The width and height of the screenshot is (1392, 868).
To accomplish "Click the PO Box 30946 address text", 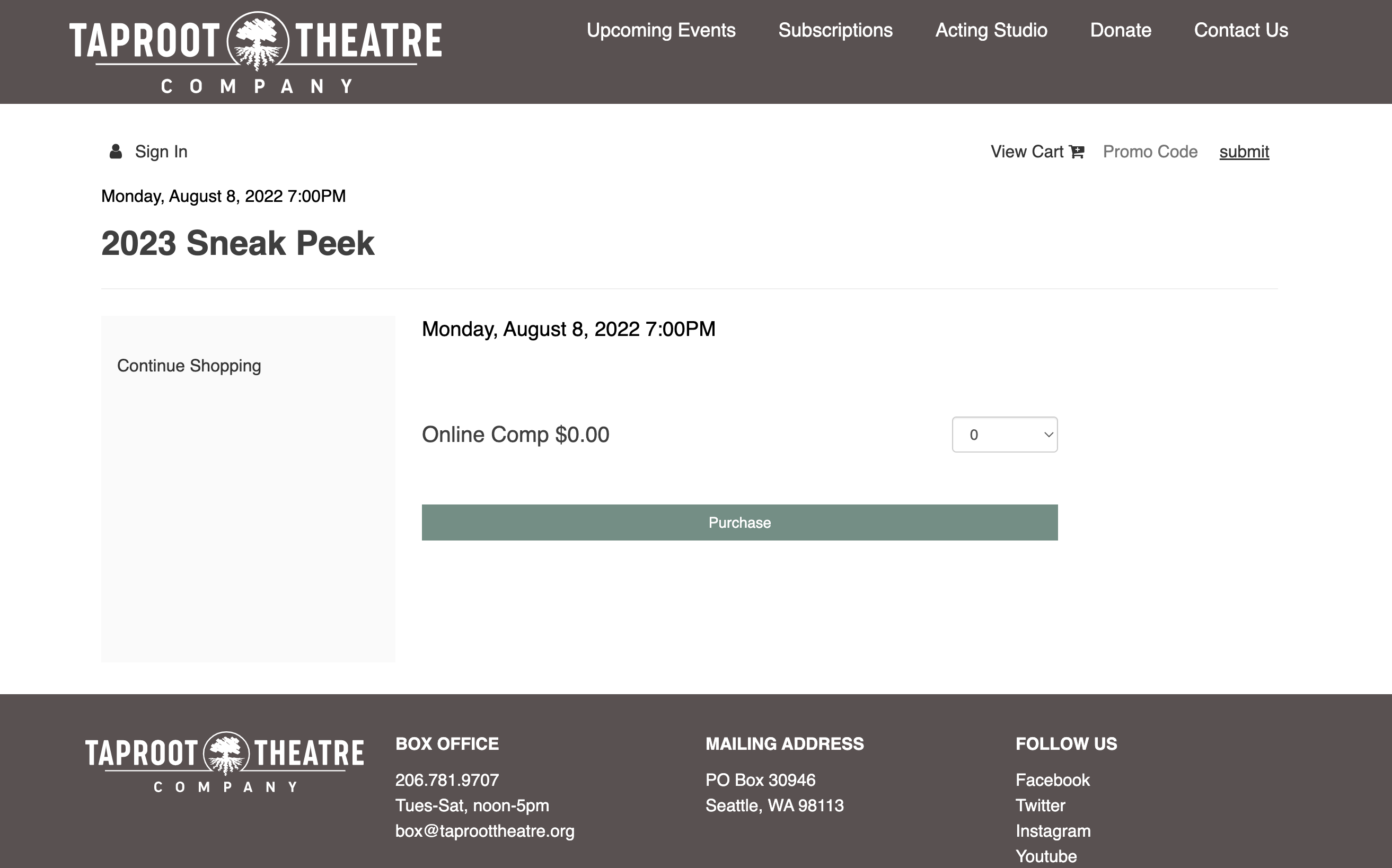I will [x=760, y=780].
